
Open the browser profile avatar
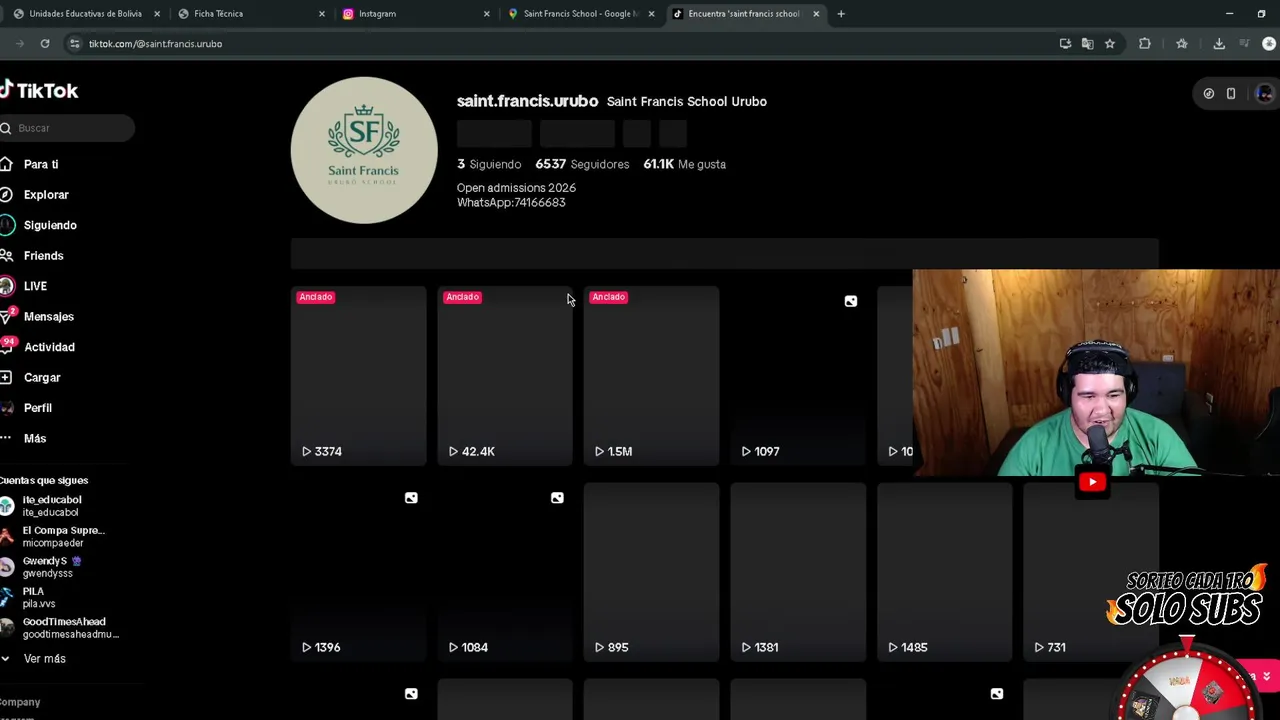pyautogui.click(x=1269, y=44)
